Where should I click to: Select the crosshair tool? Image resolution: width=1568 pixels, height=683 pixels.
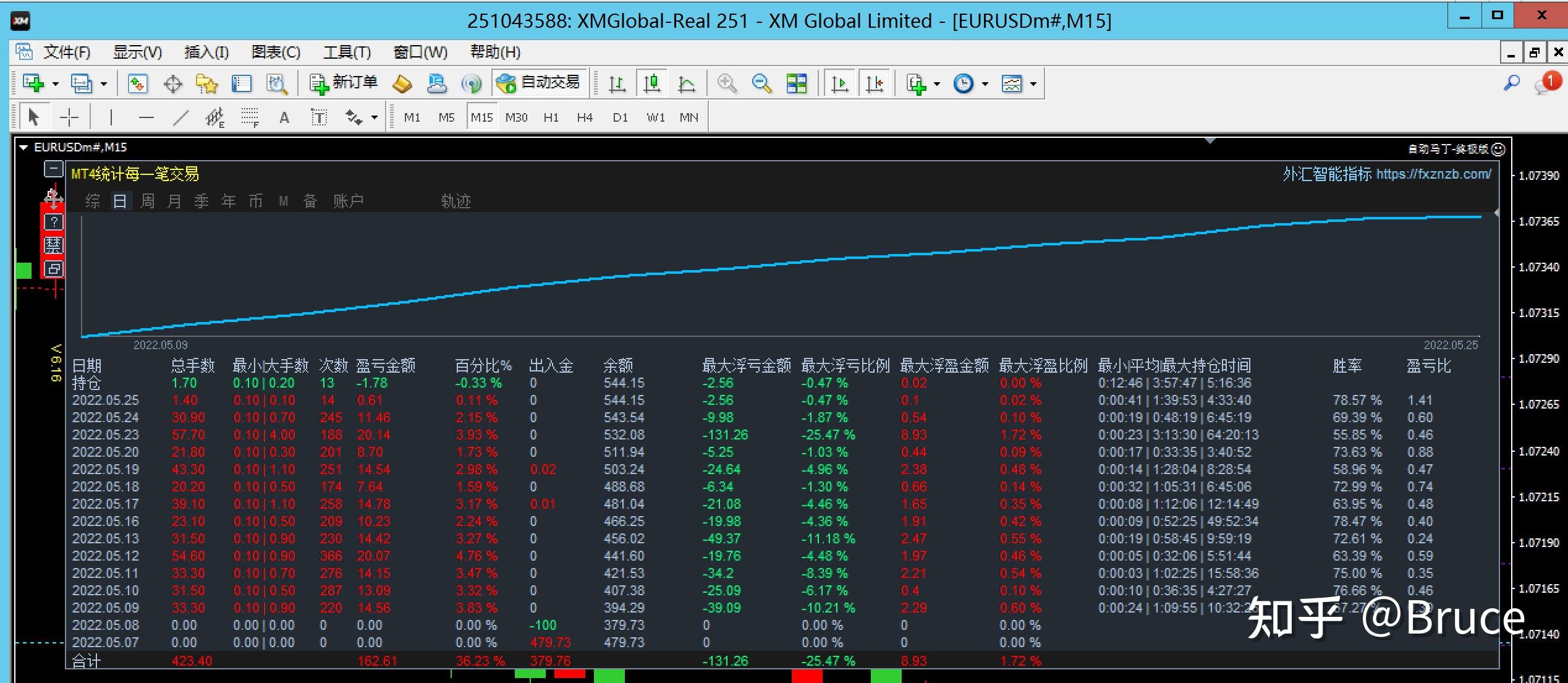coord(69,117)
